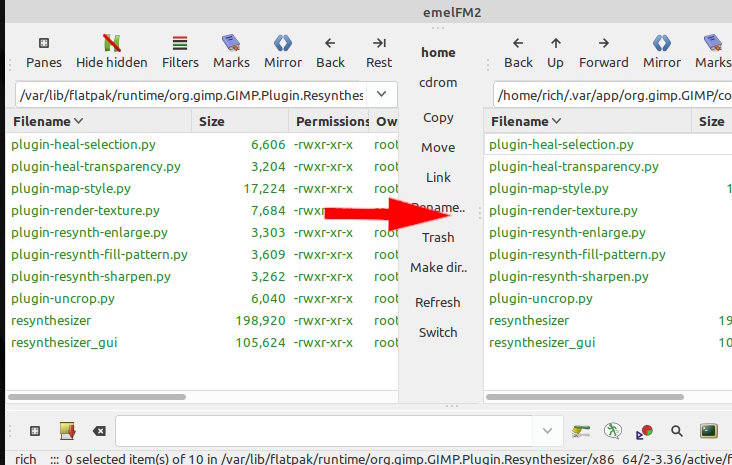This screenshot has height=465, width=732.
Task: Click the bookmark with red arrow icon
Action: tap(67, 431)
